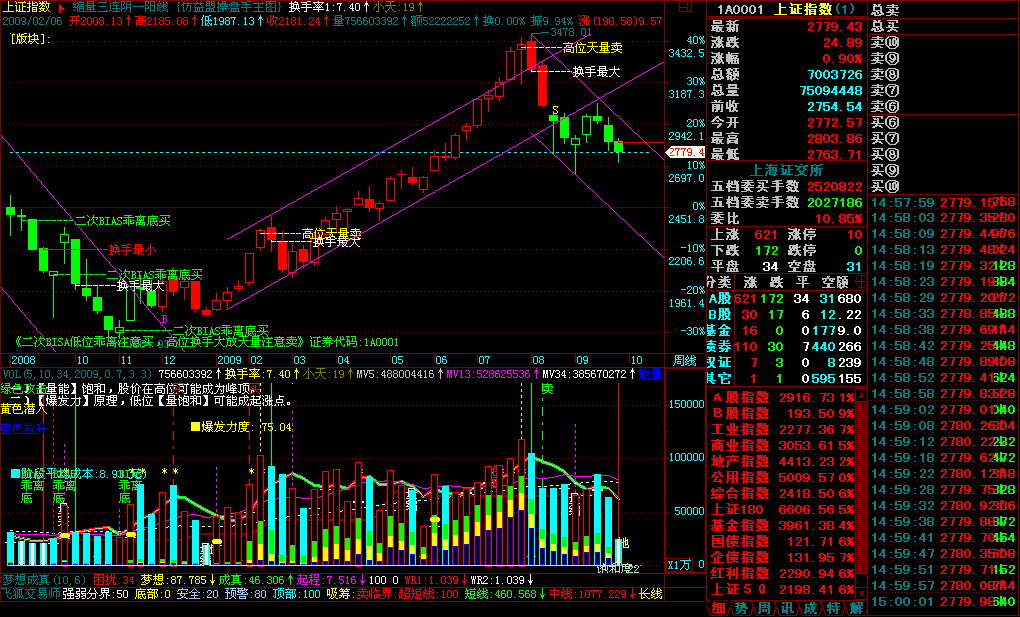Select the 综合指数 row
Viewport: 1020px width, 617px height.
tap(783, 493)
